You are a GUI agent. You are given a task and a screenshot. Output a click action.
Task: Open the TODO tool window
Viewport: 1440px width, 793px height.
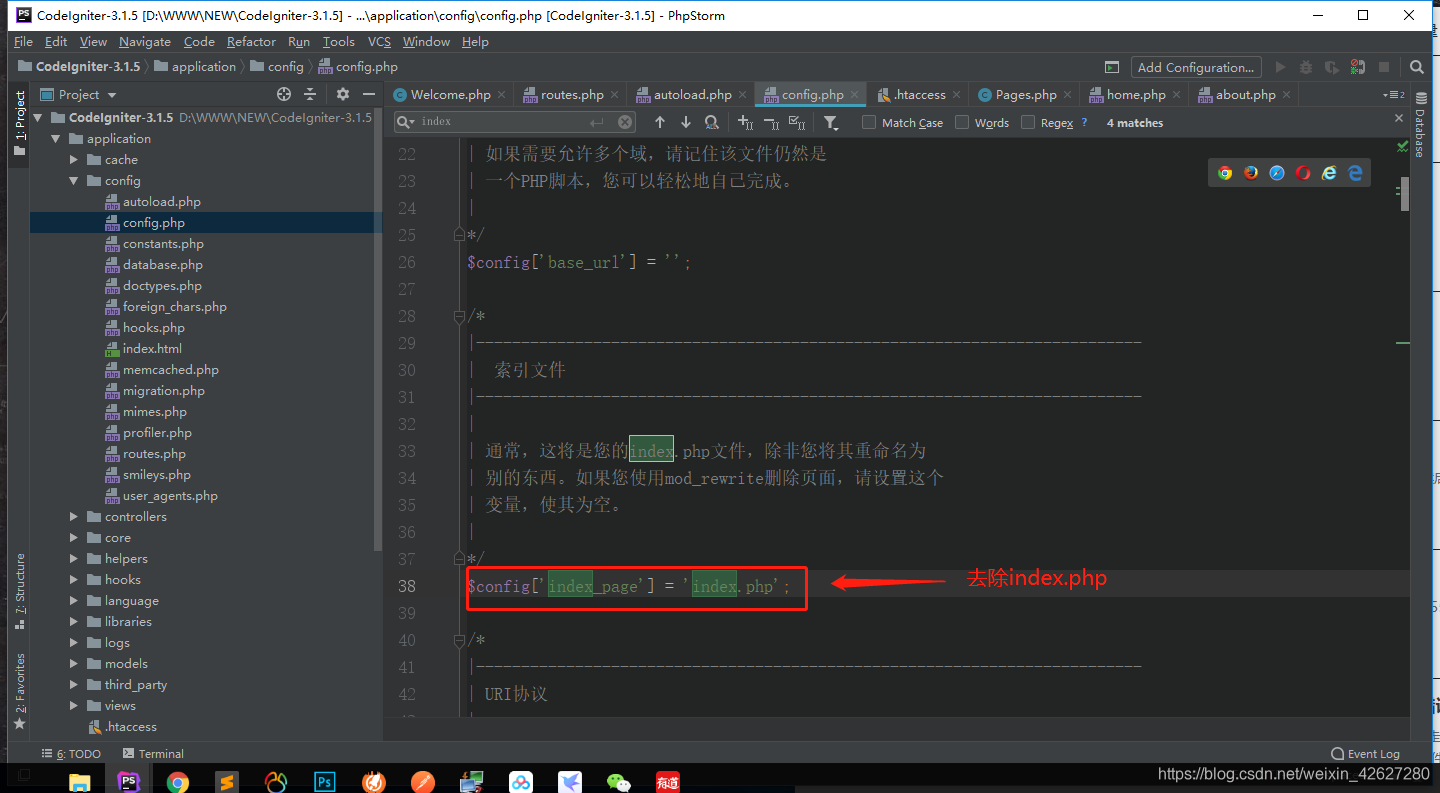pyautogui.click(x=71, y=754)
